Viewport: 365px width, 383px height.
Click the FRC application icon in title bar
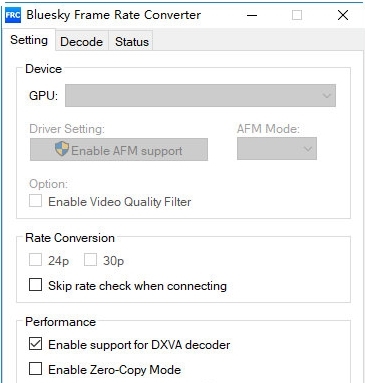13,15
